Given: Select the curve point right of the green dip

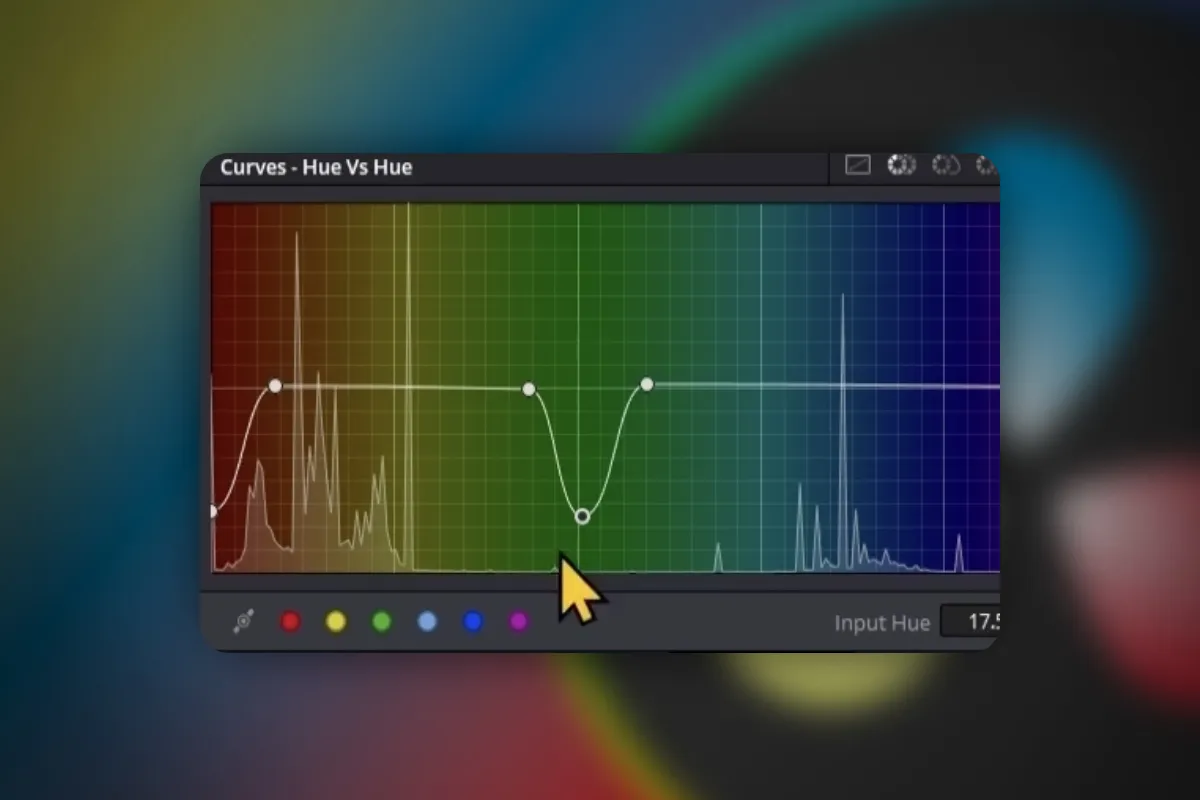Looking at the screenshot, I should (x=647, y=384).
